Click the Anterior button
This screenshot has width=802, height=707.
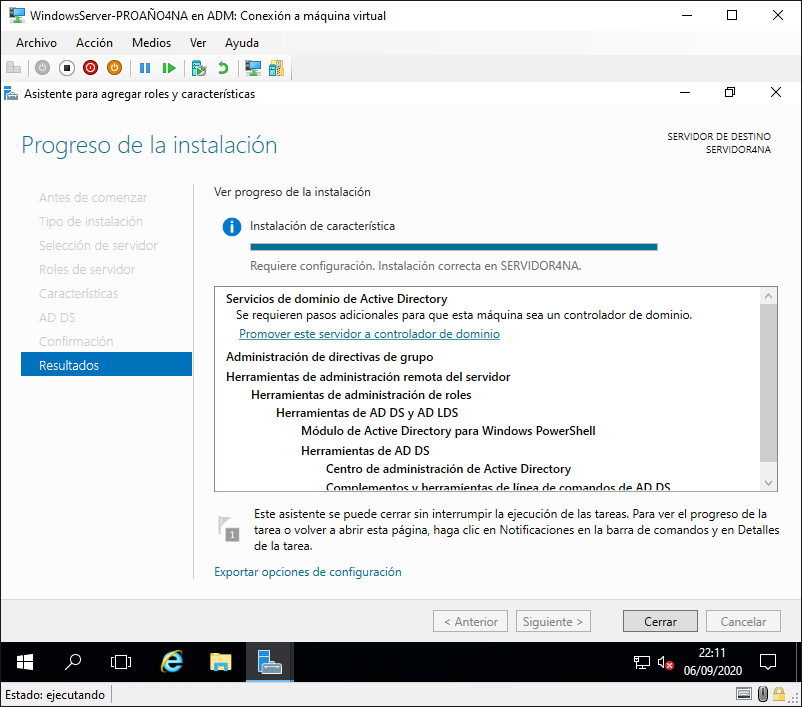coord(471,622)
